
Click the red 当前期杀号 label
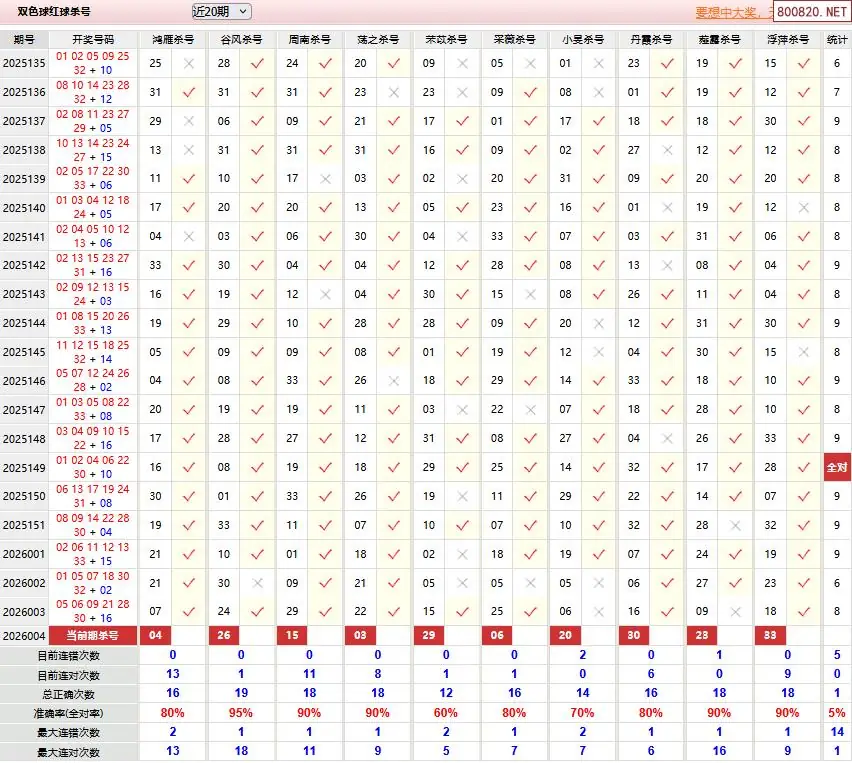[x=93, y=636]
